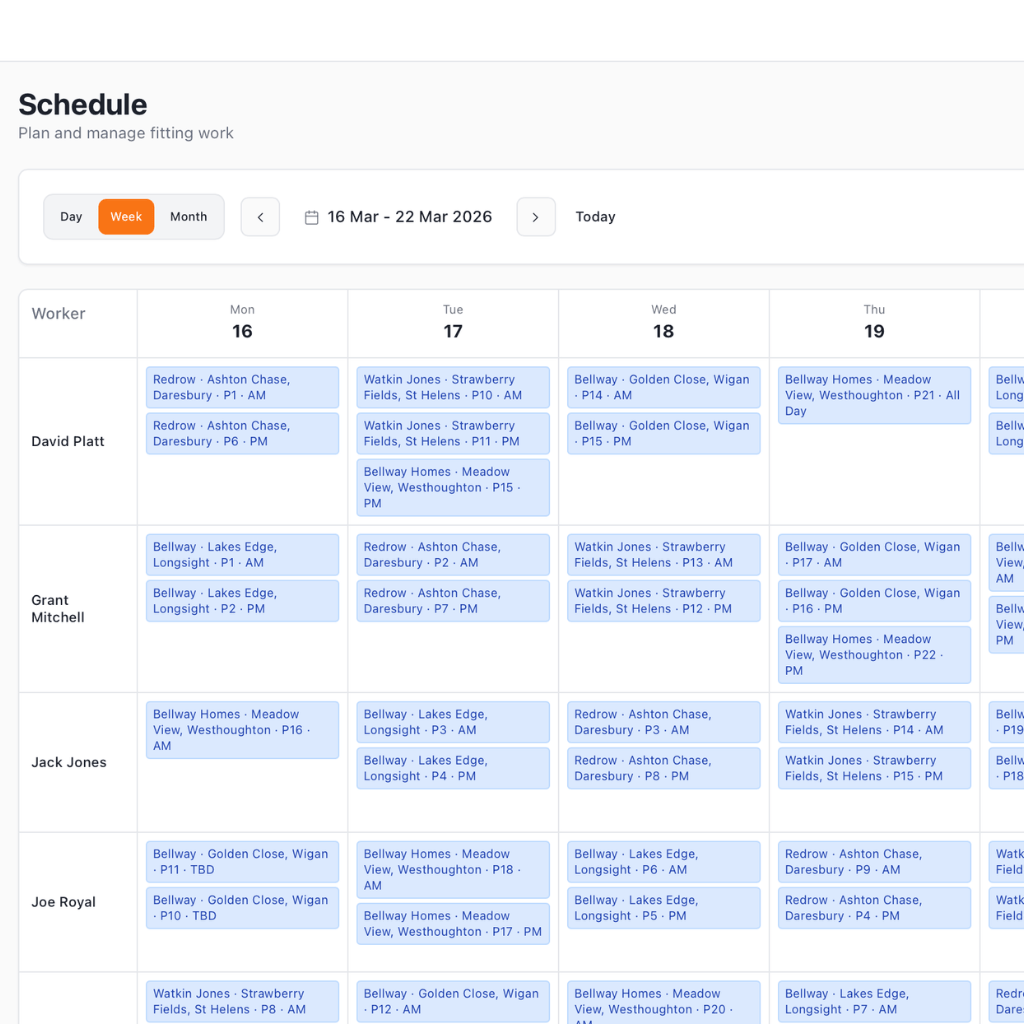Open Bellway Lakes Edge P1 AM job

(242, 554)
